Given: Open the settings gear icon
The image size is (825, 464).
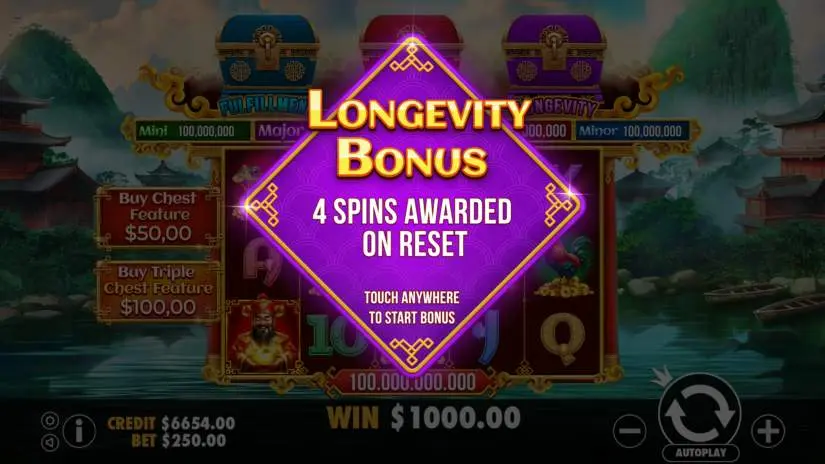Looking at the screenshot, I should click(x=50, y=420).
